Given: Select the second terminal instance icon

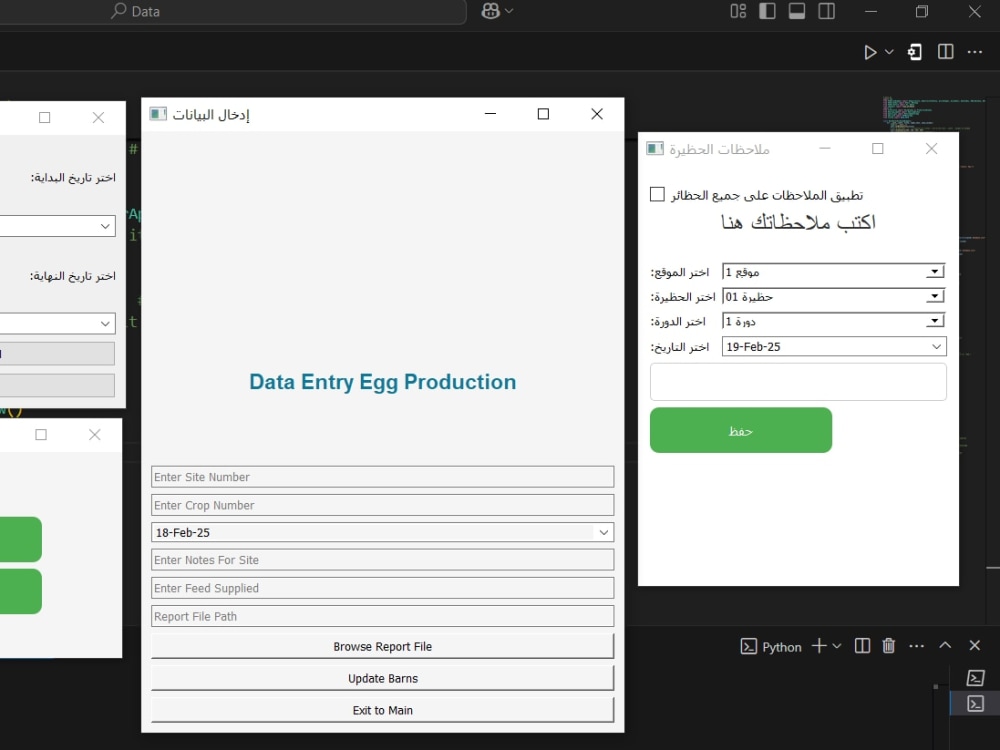Looking at the screenshot, I should [975, 703].
